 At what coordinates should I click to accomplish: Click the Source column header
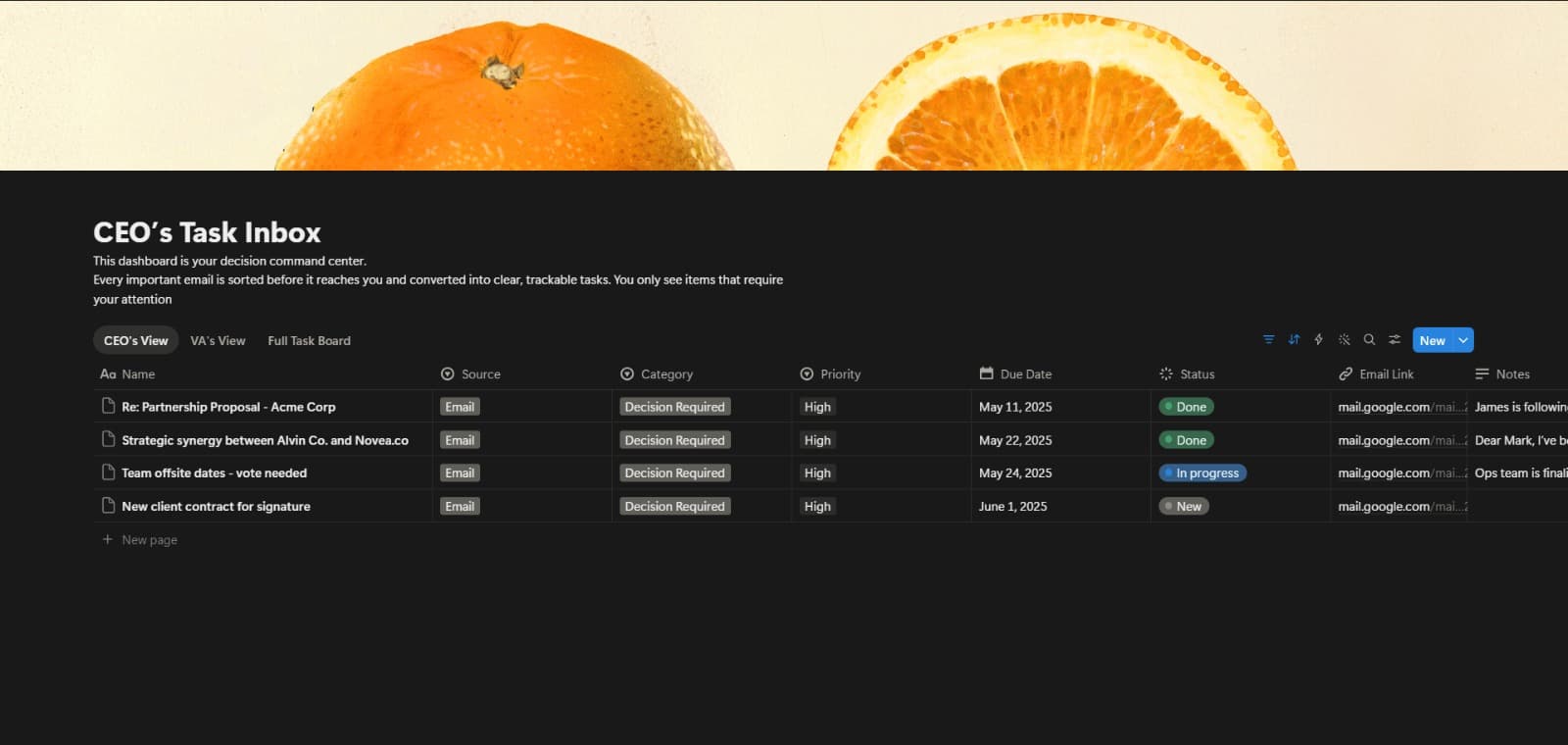pos(522,373)
